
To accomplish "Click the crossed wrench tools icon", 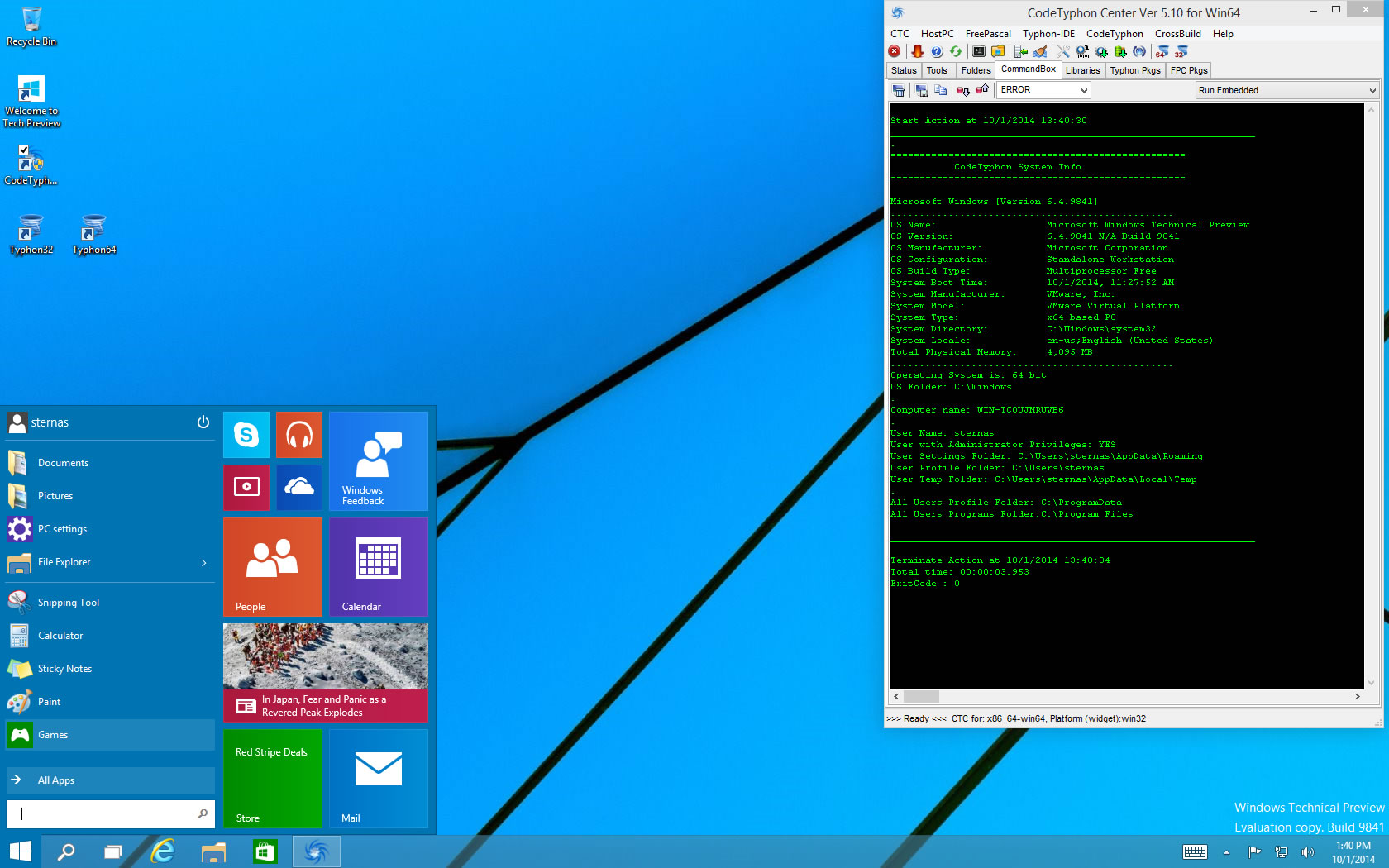I will pos(1063,51).
